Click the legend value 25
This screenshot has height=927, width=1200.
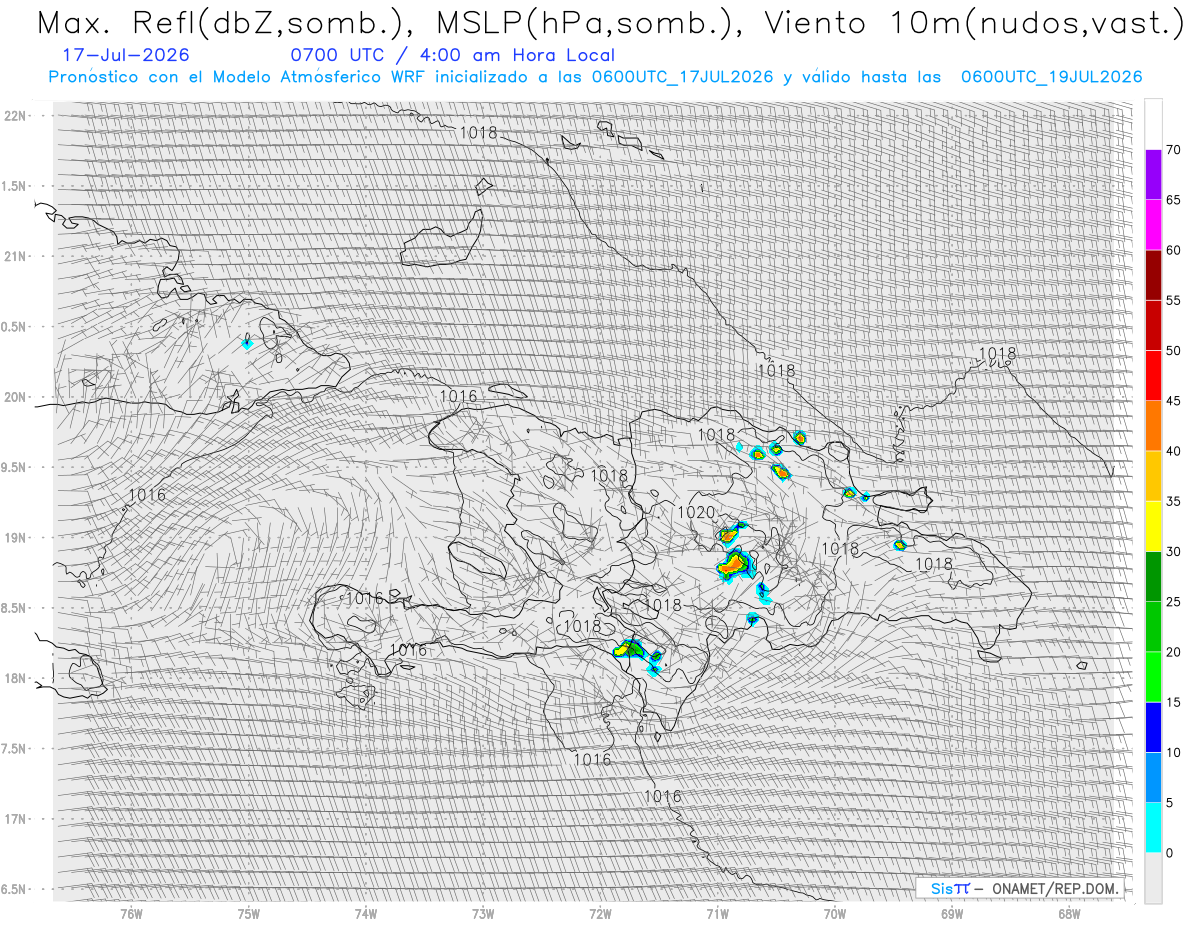click(1173, 602)
